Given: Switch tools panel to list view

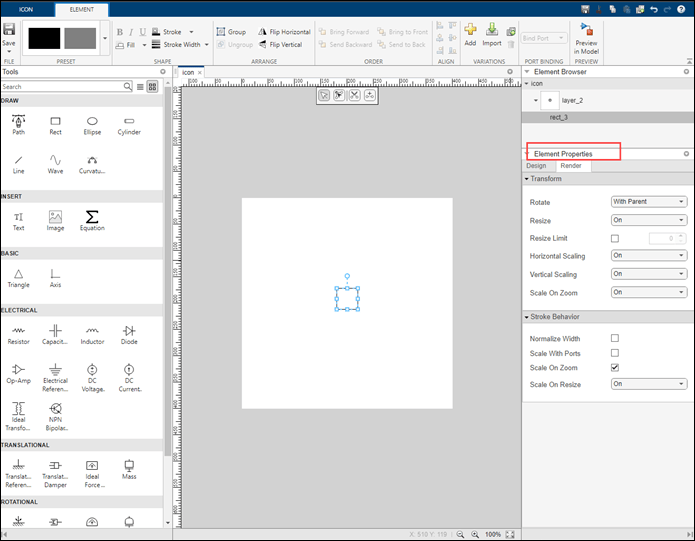Looking at the screenshot, I should pos(140,87).
